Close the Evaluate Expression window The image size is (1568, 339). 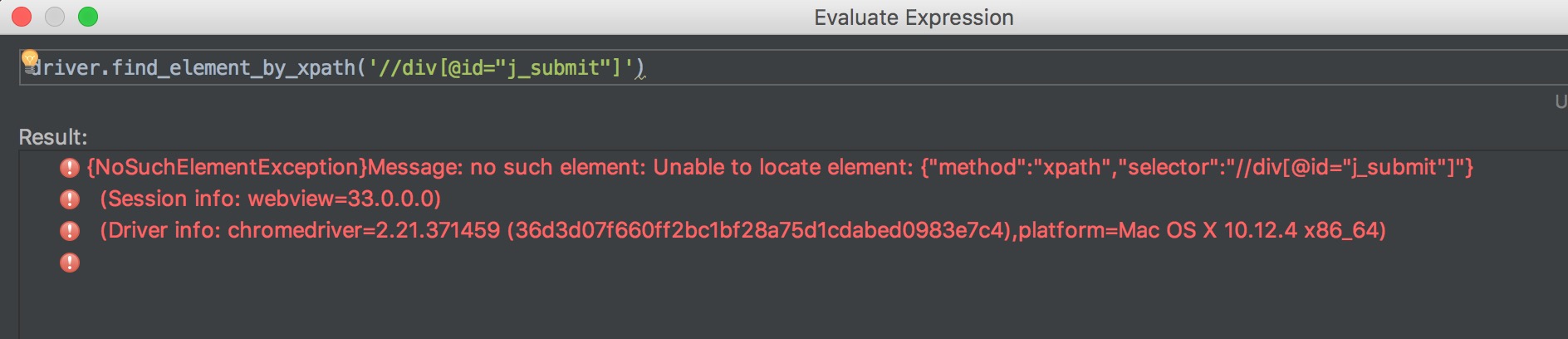coord(22,17)
